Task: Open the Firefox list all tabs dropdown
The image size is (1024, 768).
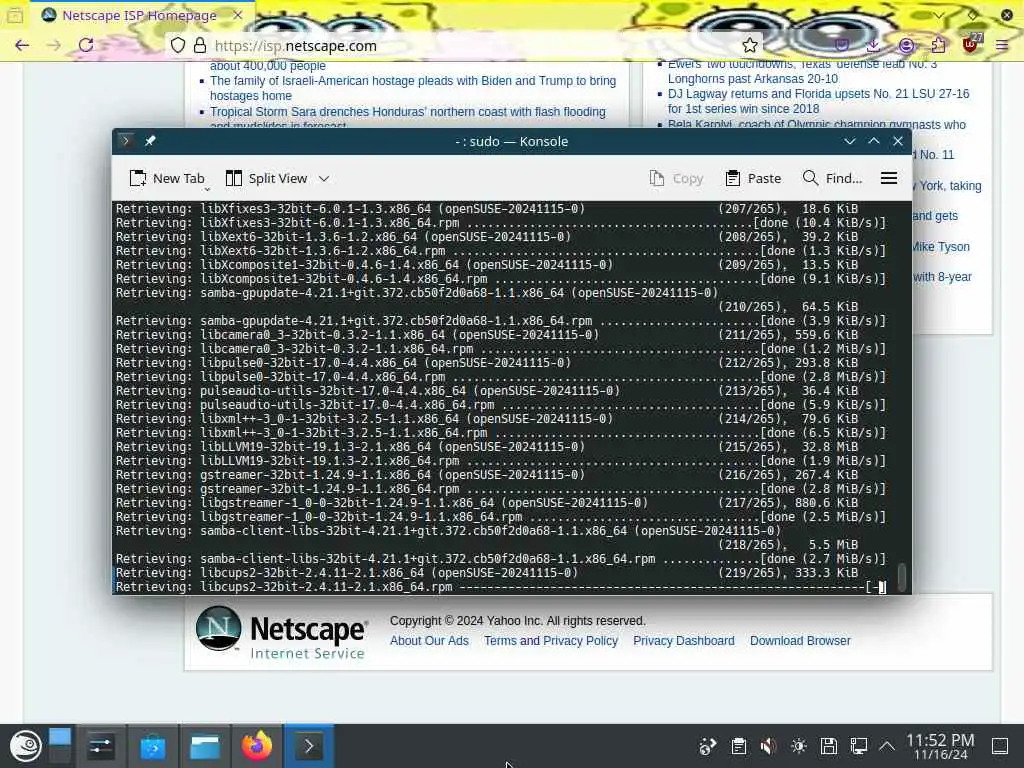Action: [938, 15]
